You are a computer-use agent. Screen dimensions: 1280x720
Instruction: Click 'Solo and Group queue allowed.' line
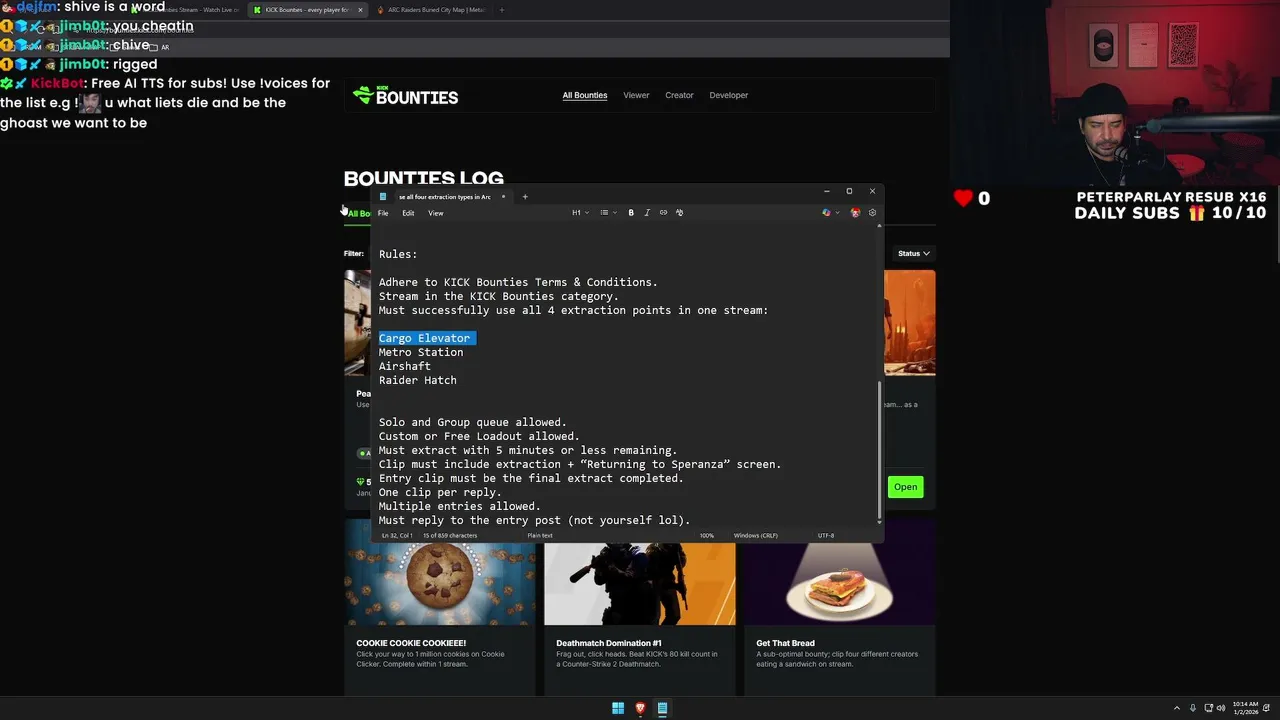(473, 423)
